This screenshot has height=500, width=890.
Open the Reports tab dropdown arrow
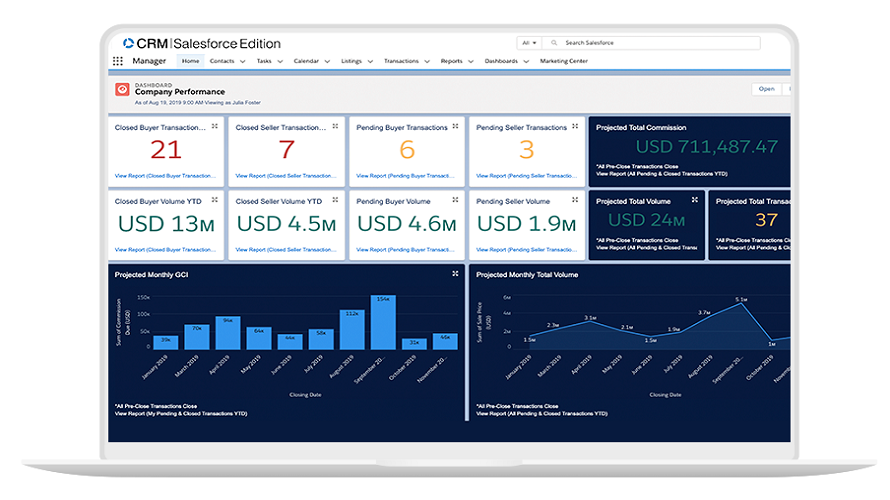tap(471, 61)
